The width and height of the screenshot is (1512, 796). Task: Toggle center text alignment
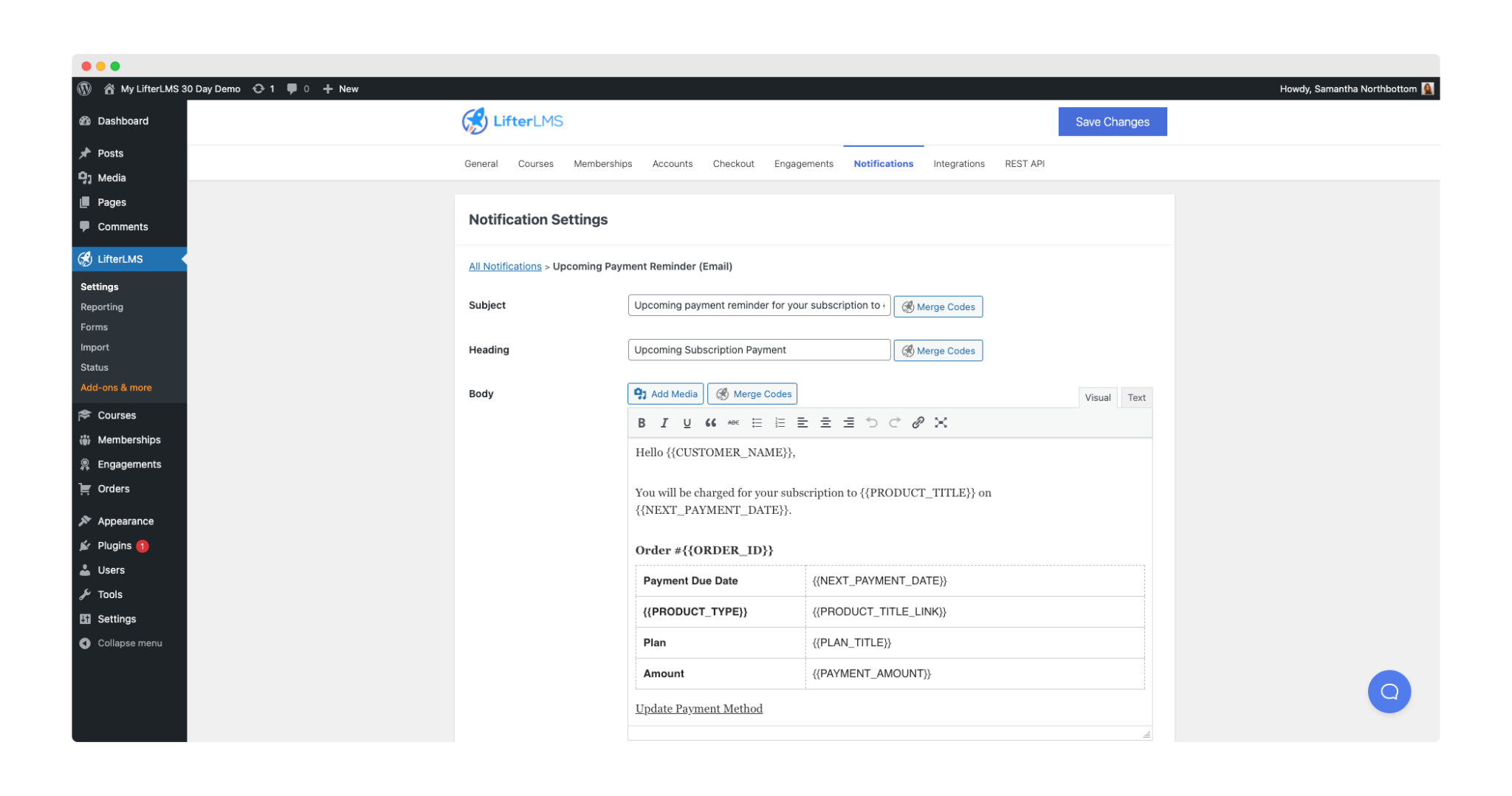[825, 422]
